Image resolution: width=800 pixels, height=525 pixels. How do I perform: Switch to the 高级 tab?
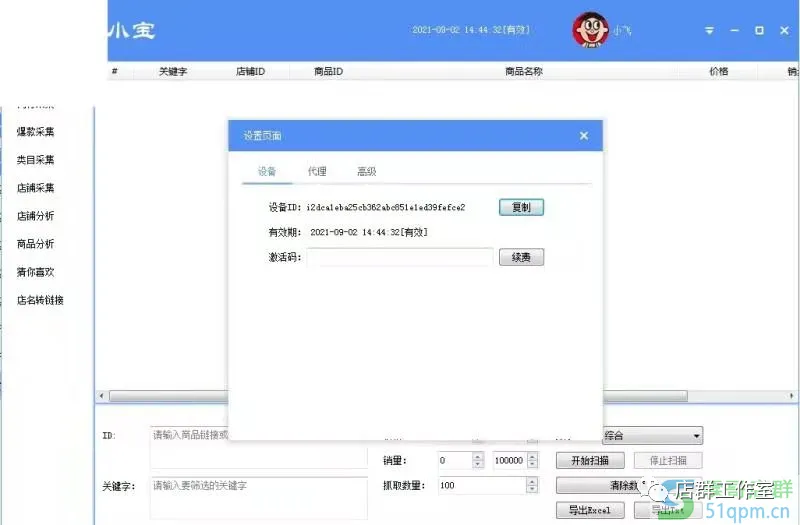pyautogui.click(x=367, y=171)
